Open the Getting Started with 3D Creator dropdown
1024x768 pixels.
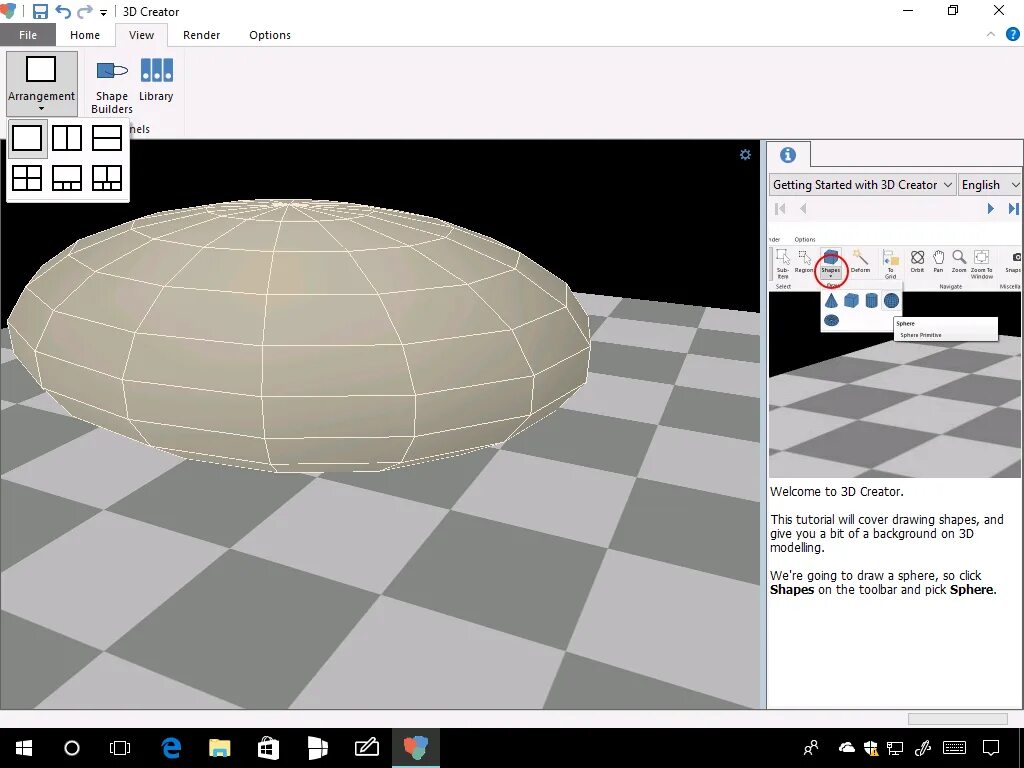tap(862, 185)
